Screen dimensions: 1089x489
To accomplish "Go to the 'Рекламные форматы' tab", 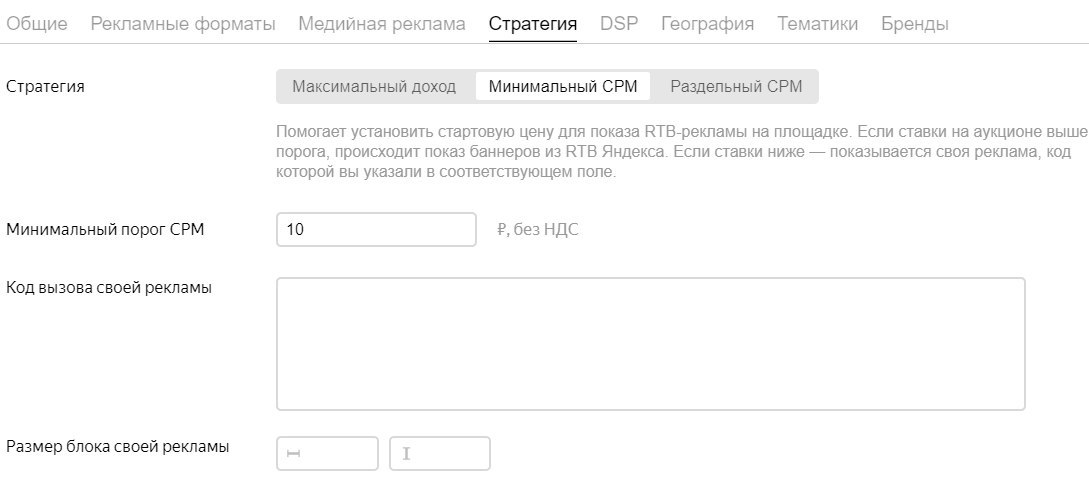I will 183,24.
